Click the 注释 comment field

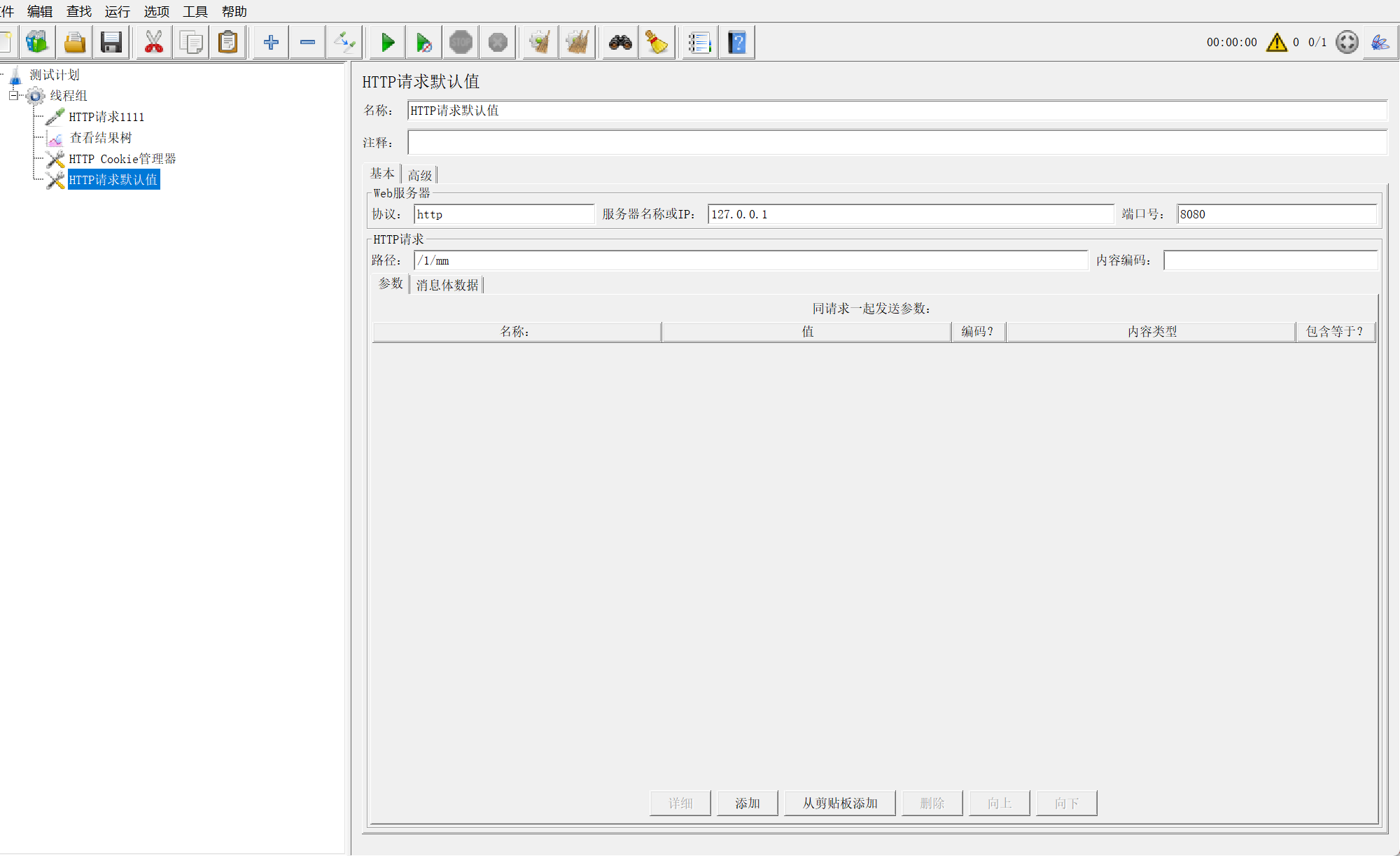pyautogui.click(x=897, y=142)
